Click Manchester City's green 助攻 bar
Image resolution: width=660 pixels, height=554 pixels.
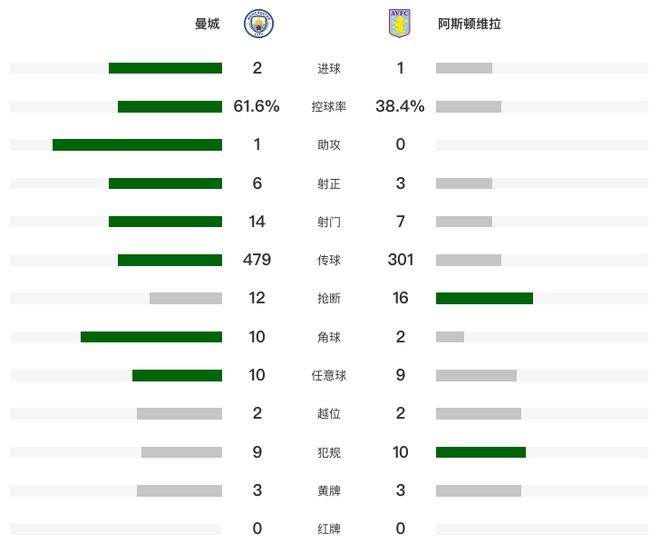[137, 145]
